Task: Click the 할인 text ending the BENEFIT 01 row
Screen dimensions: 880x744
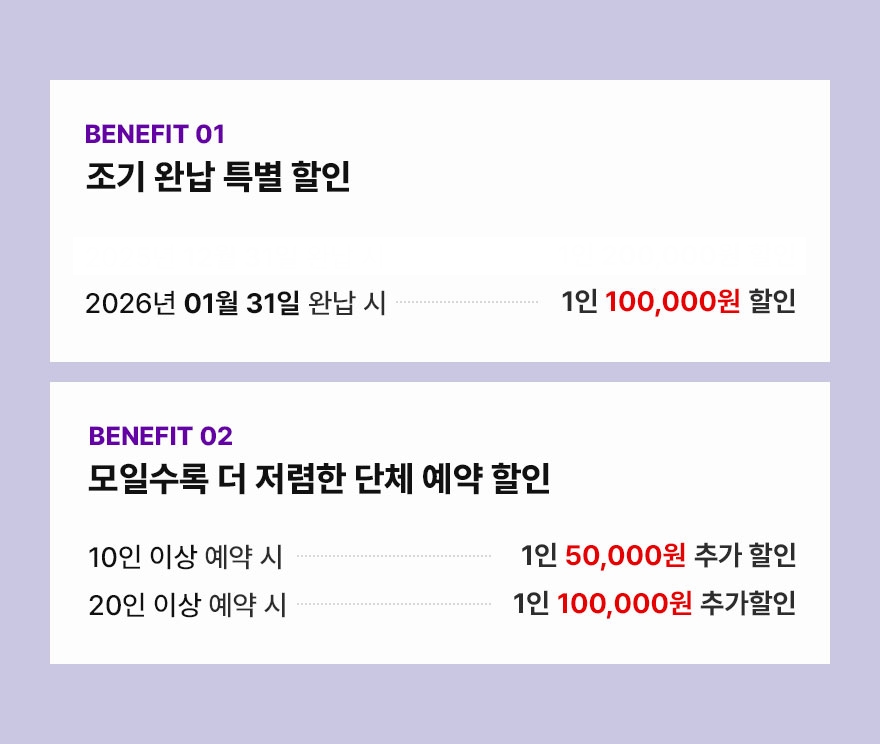Action: pos(772,302)
